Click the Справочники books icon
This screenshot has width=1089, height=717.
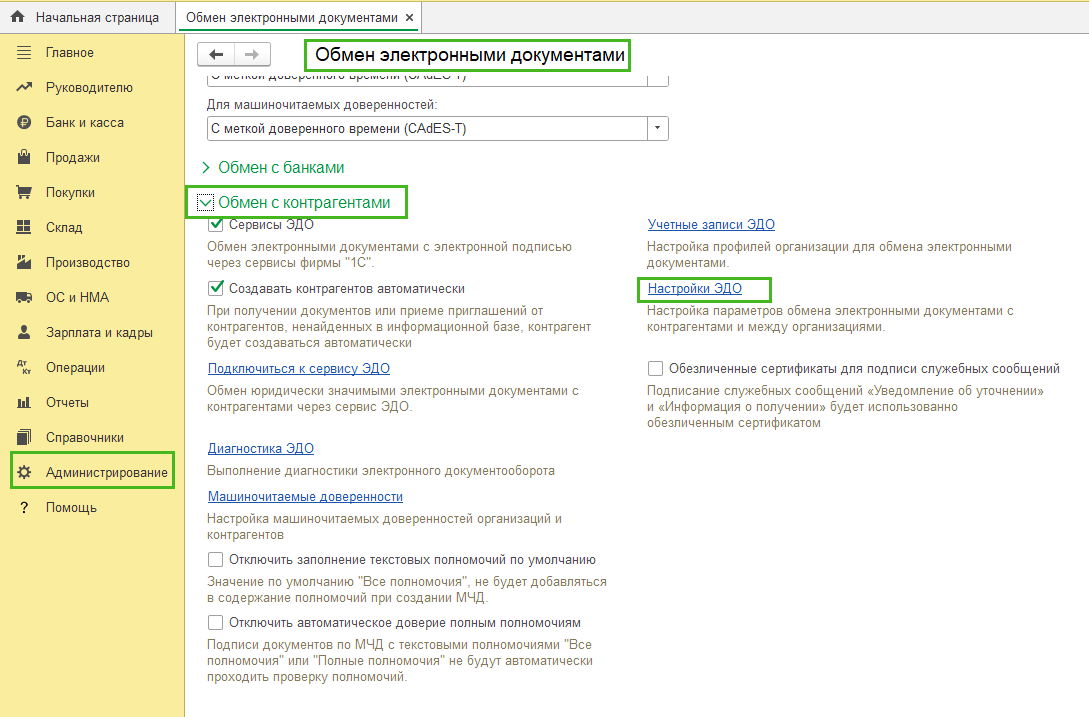click(x=24, y=437)
